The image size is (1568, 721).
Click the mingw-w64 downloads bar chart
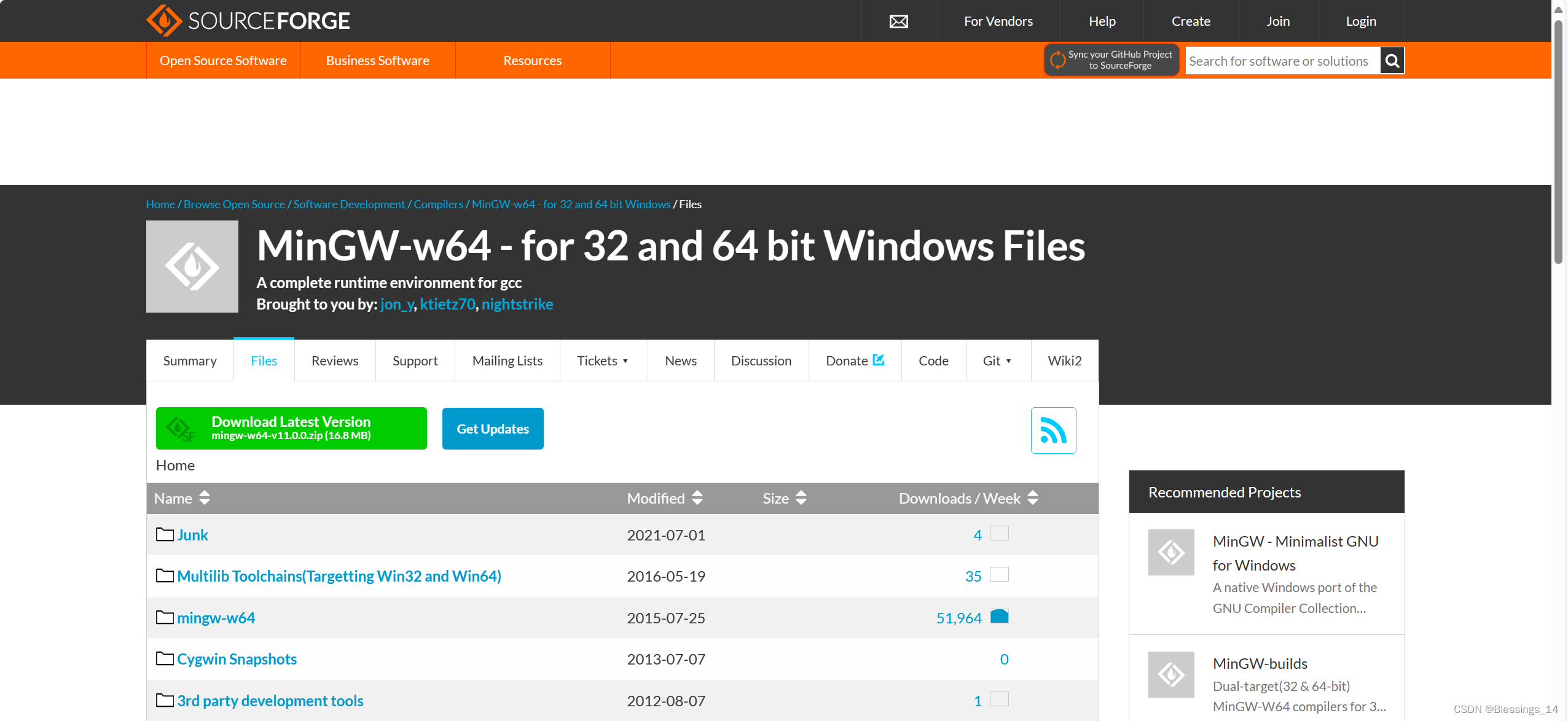tap(999, 616)
